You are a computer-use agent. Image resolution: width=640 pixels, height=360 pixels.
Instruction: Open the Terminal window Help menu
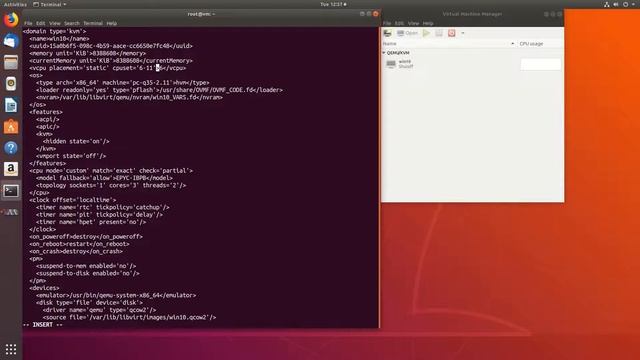coord(111,23)
